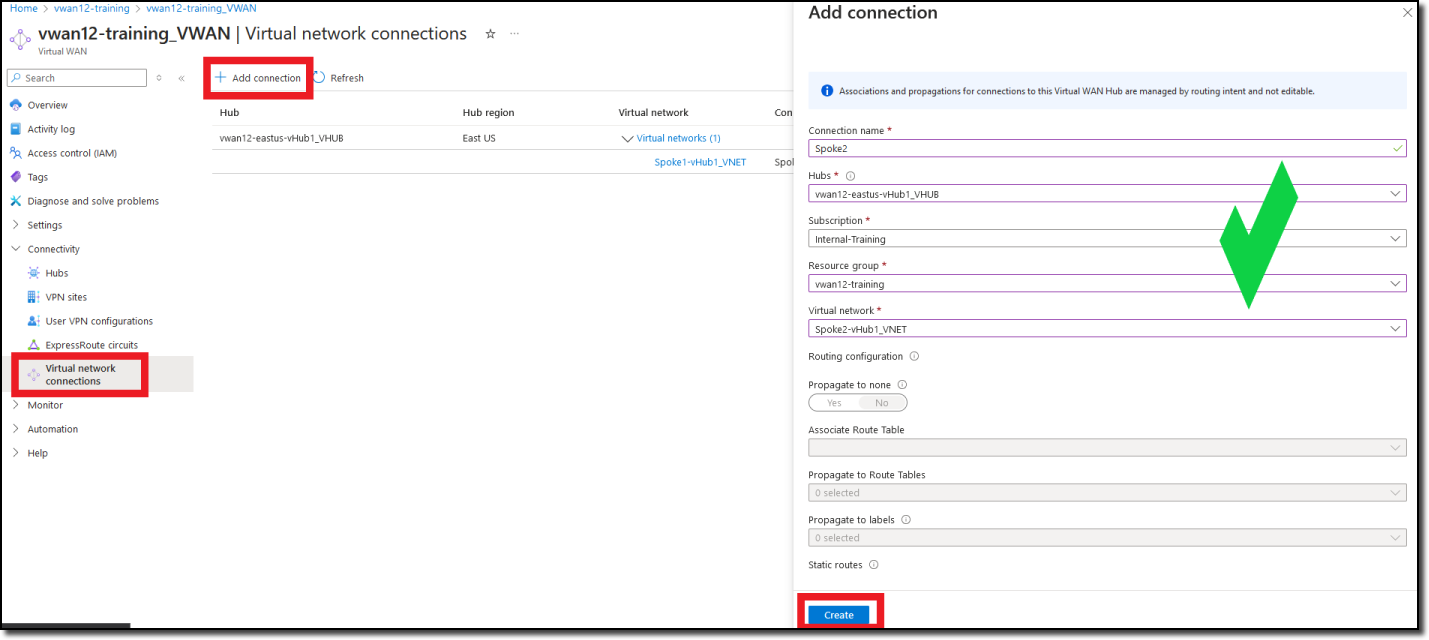Open the ellipsis more options menu

[x=514, y=34]
